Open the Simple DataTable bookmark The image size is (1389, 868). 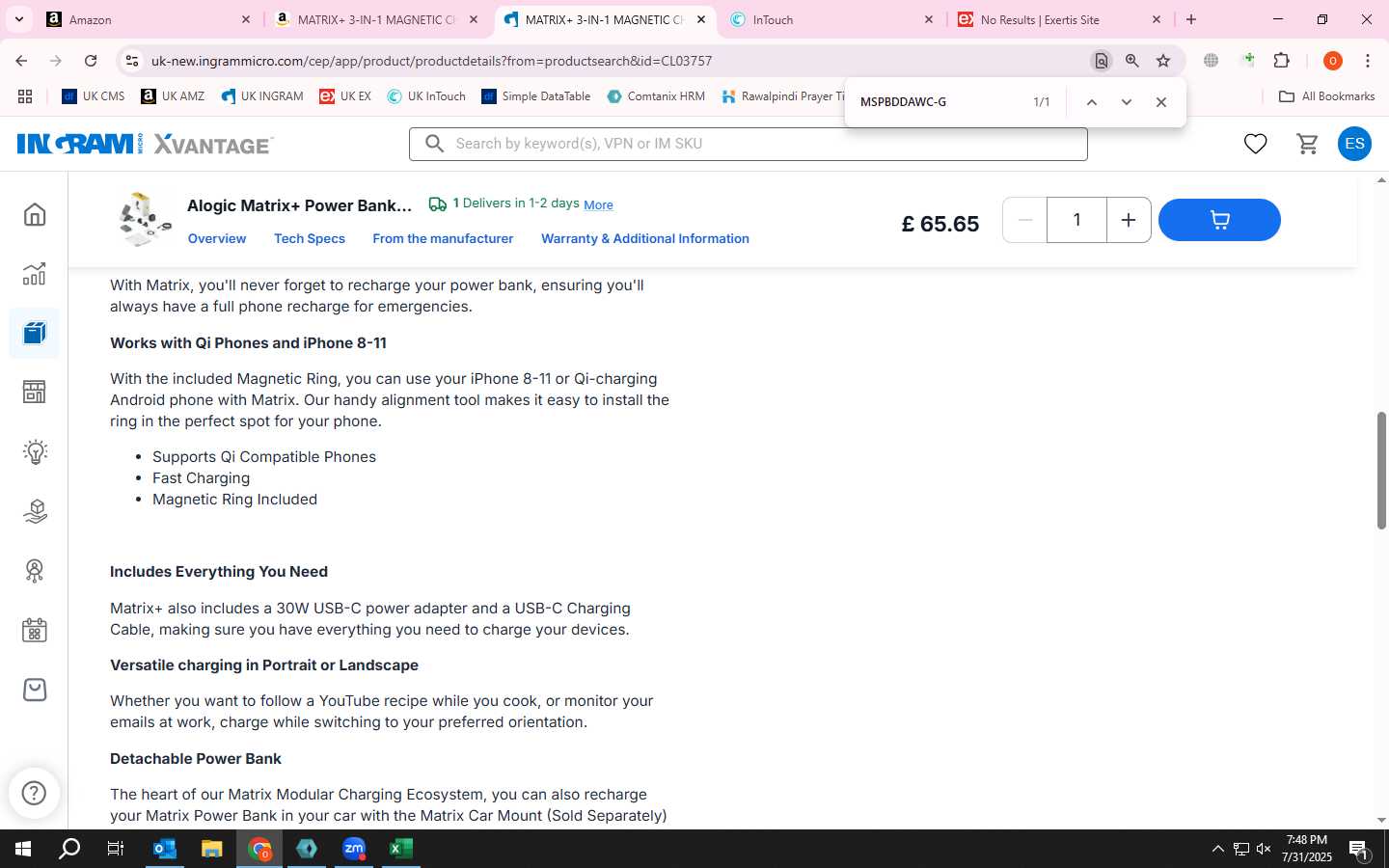[x=536, y=96]
